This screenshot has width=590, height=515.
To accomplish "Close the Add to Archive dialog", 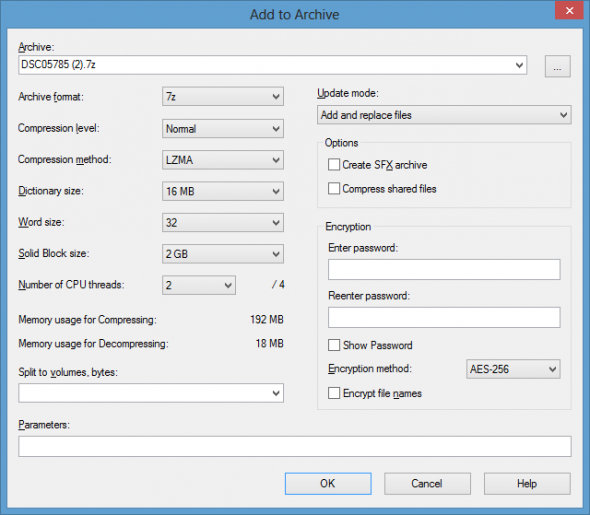I will (569, 11).
